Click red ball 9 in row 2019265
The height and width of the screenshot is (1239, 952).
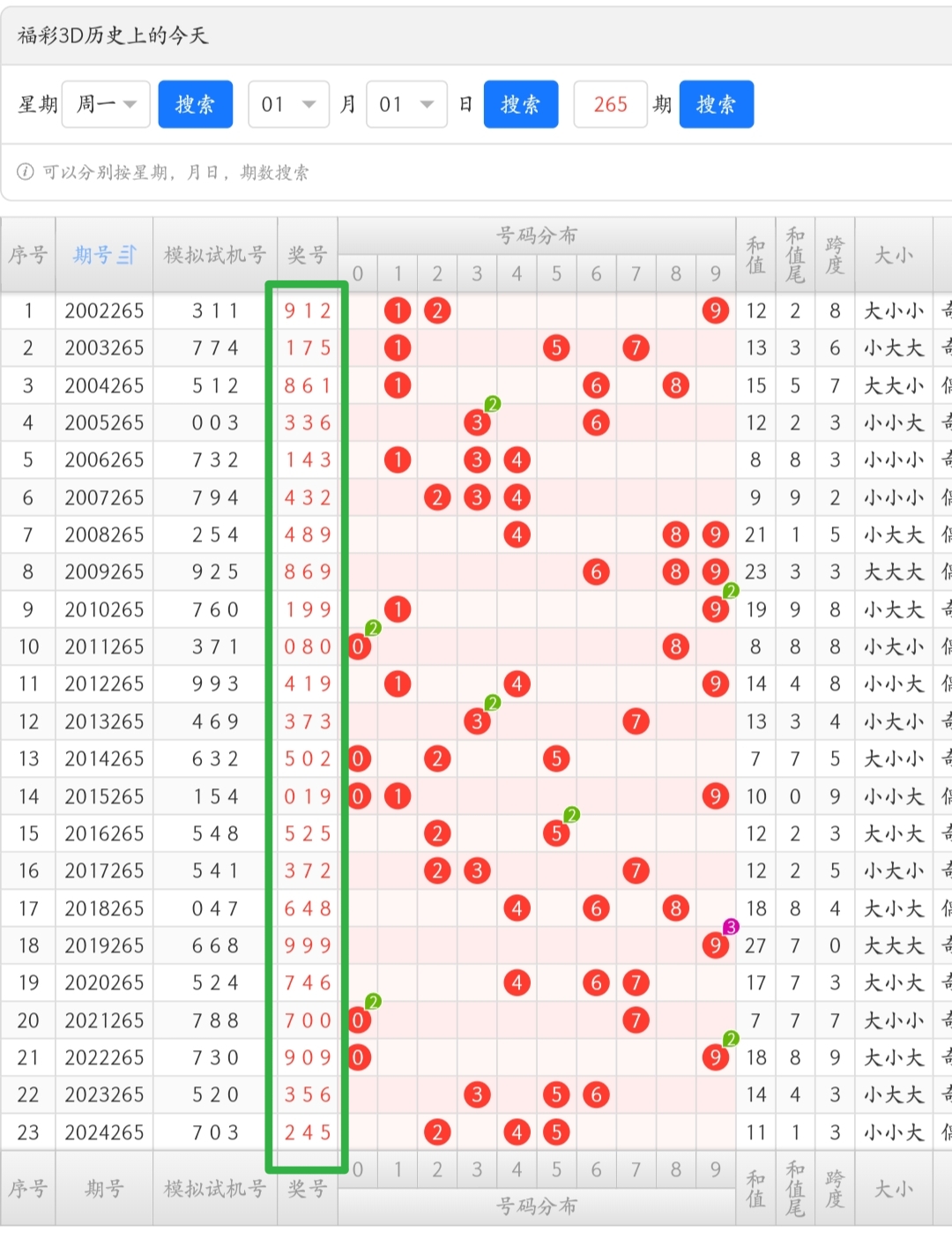pyautogui.click(x=715, y=945)
